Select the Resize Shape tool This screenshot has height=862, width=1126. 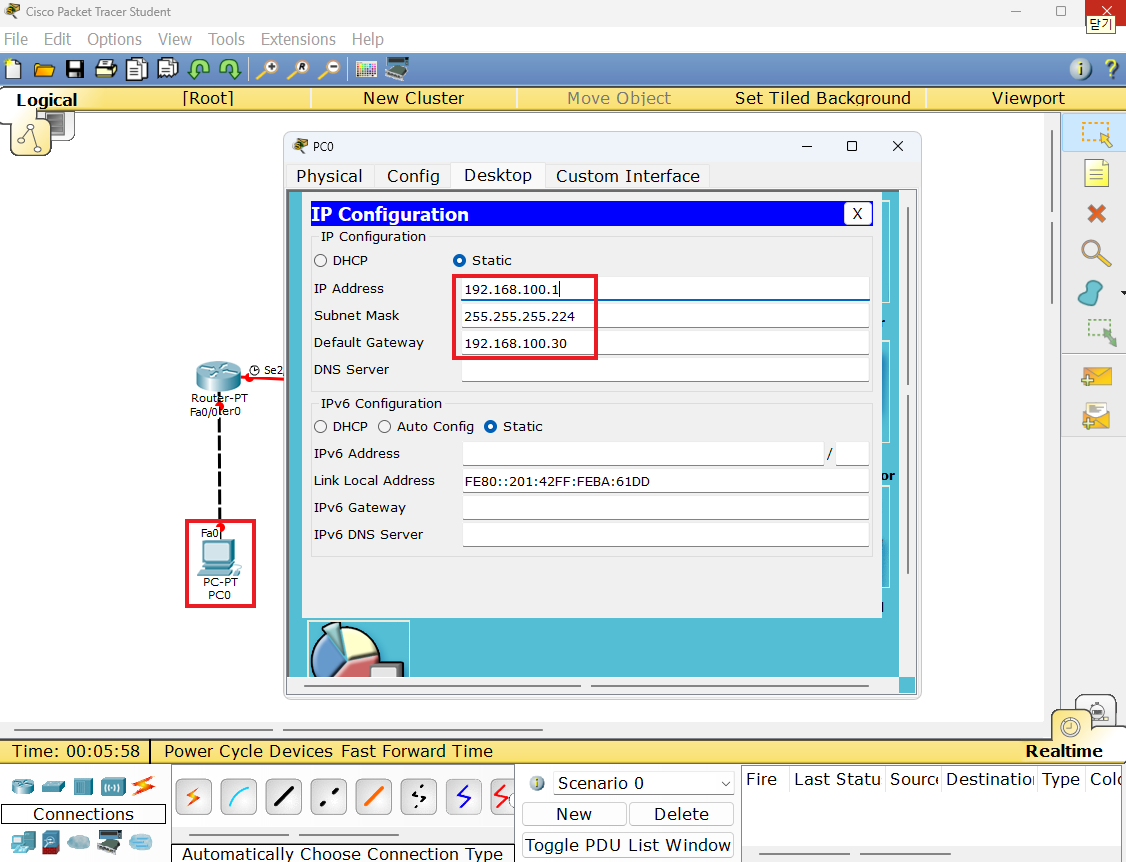click(x=1102, y=332)
